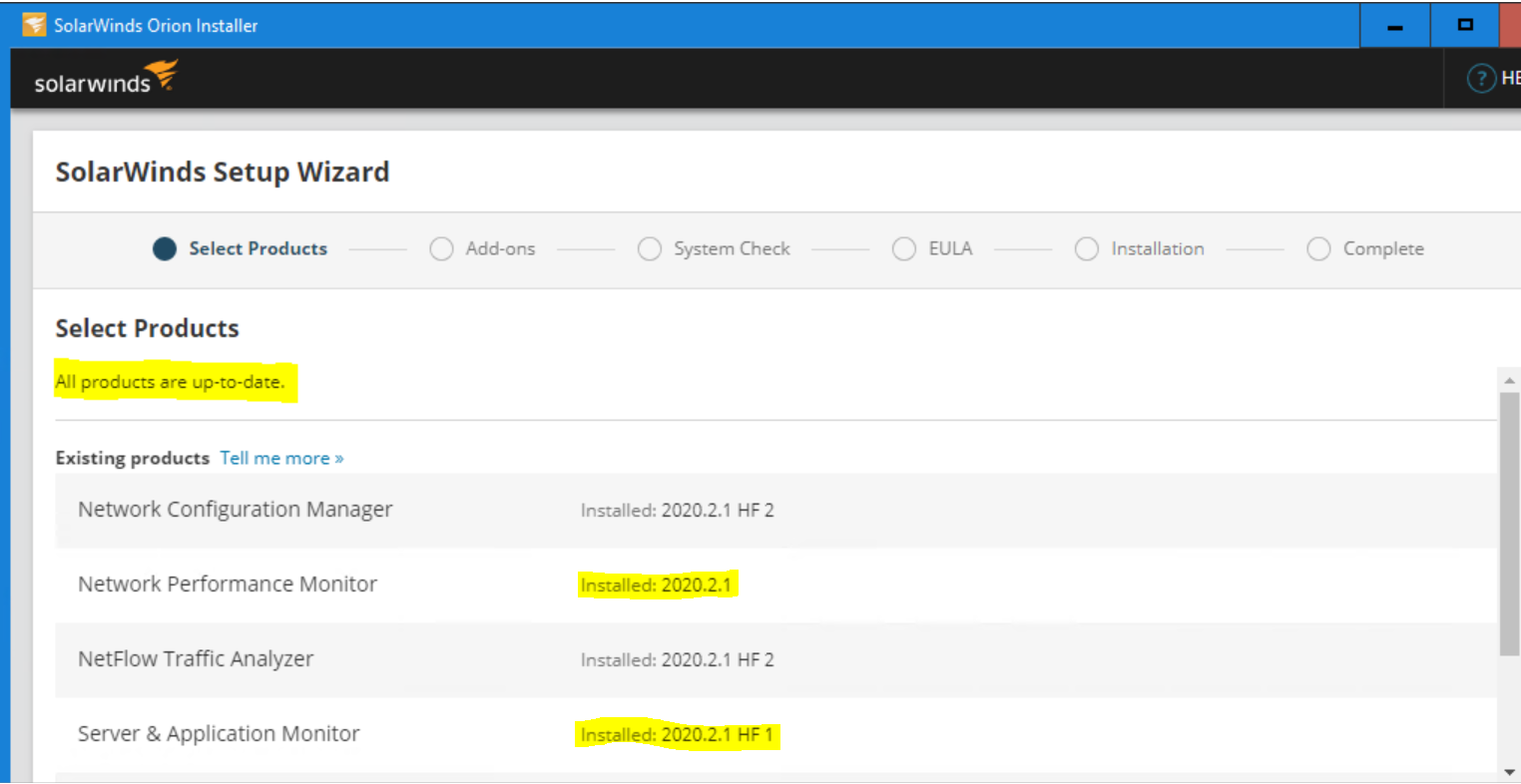The height and width of the screenshot is (784, 1521).
Task: Maximize the Orion Installer window
Action: click(x=1465, y=25)
